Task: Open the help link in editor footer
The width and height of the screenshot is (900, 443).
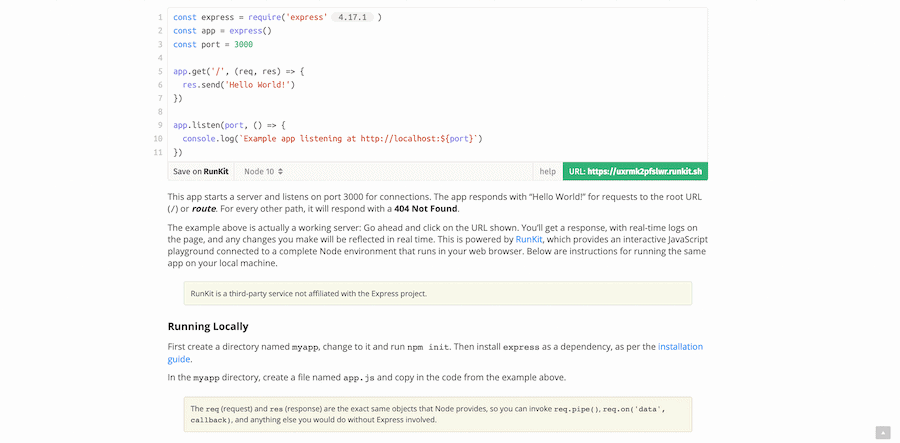Action: [x=547, y=172]
